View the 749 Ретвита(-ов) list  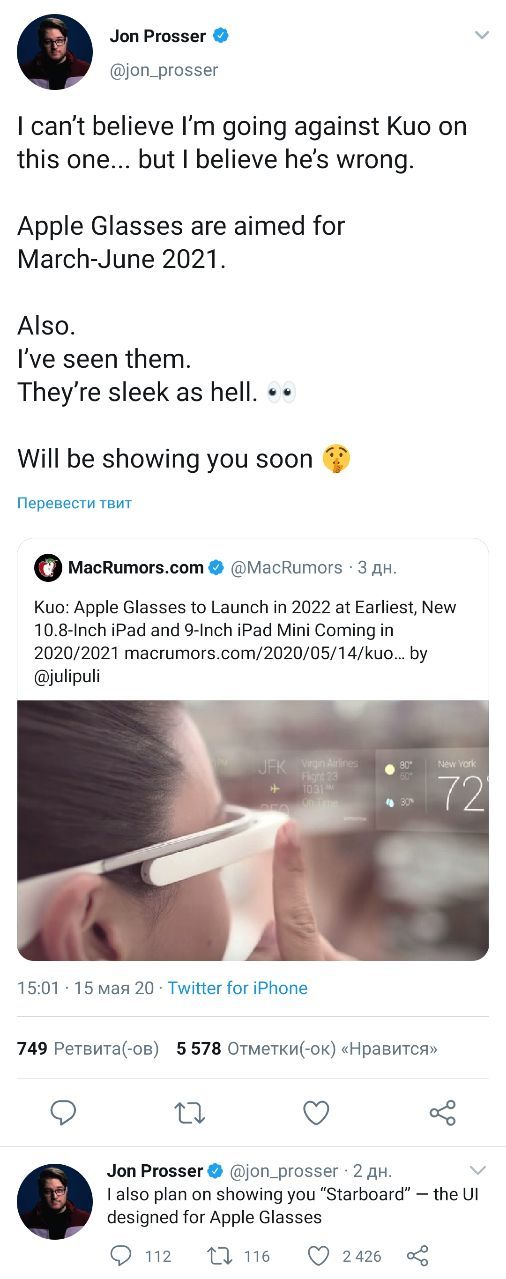88,1049
